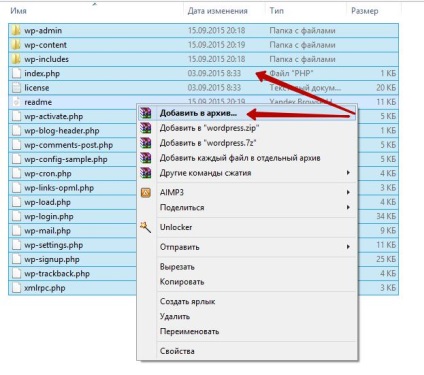
Task: Click the wp-trackback.php file icon
Action: point(16,274)
